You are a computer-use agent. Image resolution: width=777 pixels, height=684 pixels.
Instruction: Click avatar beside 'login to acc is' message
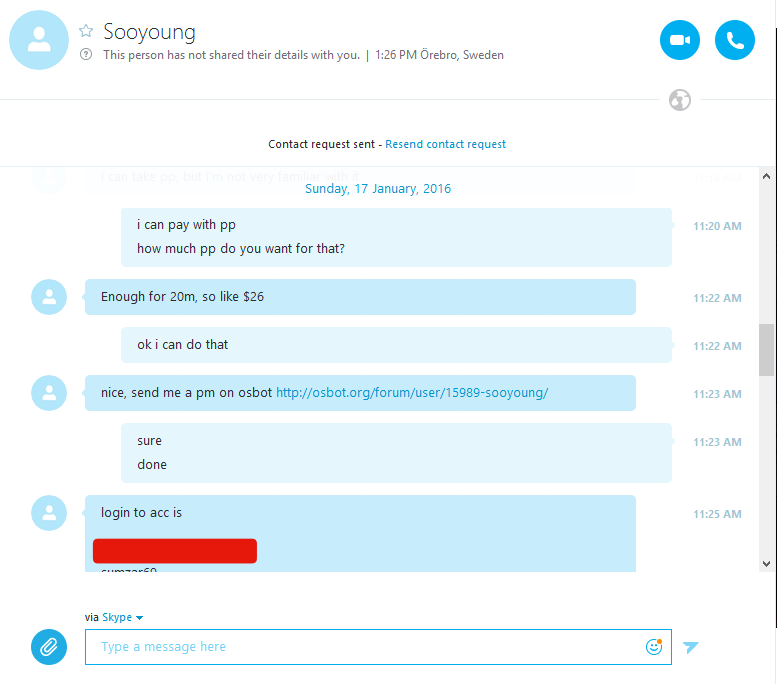coord(49,513)
